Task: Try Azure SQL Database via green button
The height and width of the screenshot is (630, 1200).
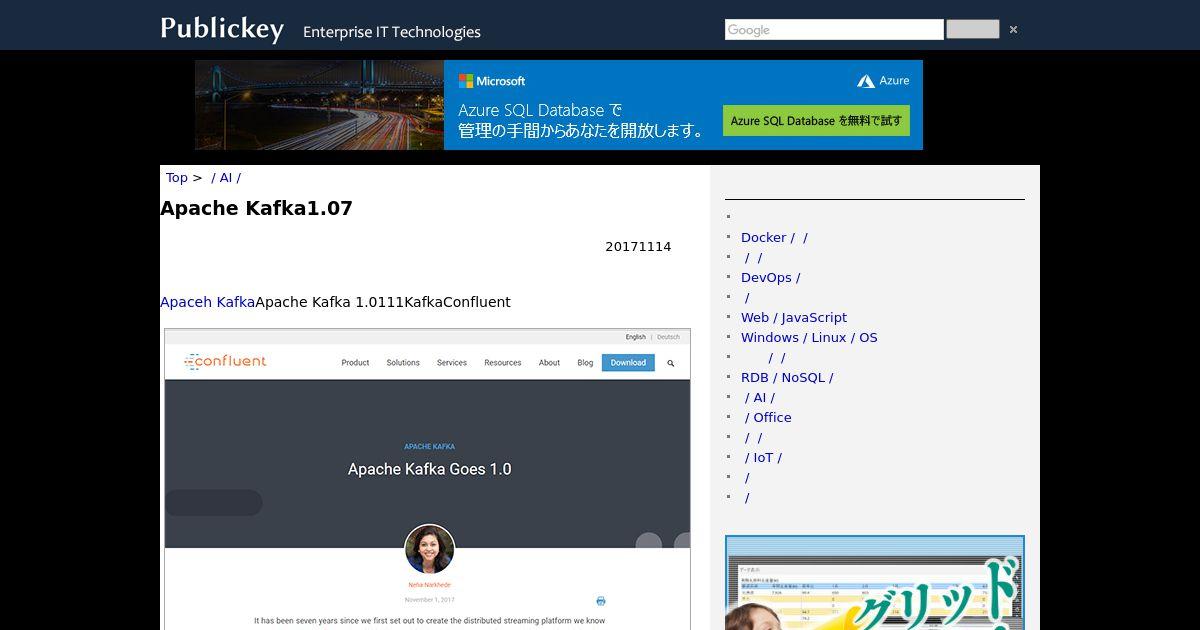Action: point(816,121)
